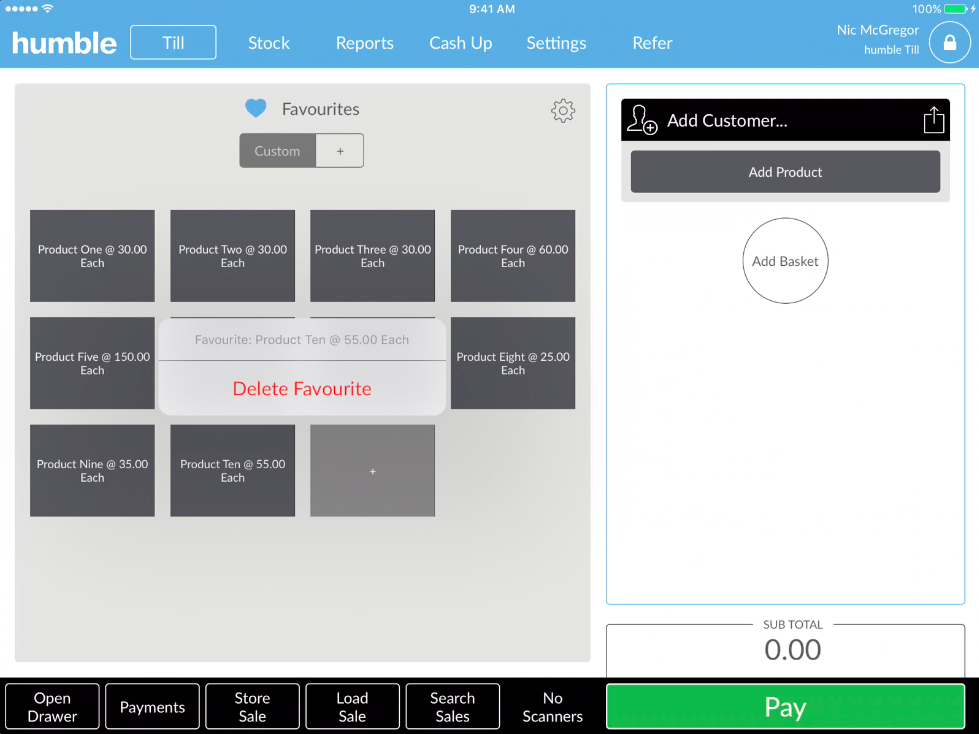Select the Product Four at 60.00 tile
The height and width of the screenshot is (734, 979).
pos(513,256)
